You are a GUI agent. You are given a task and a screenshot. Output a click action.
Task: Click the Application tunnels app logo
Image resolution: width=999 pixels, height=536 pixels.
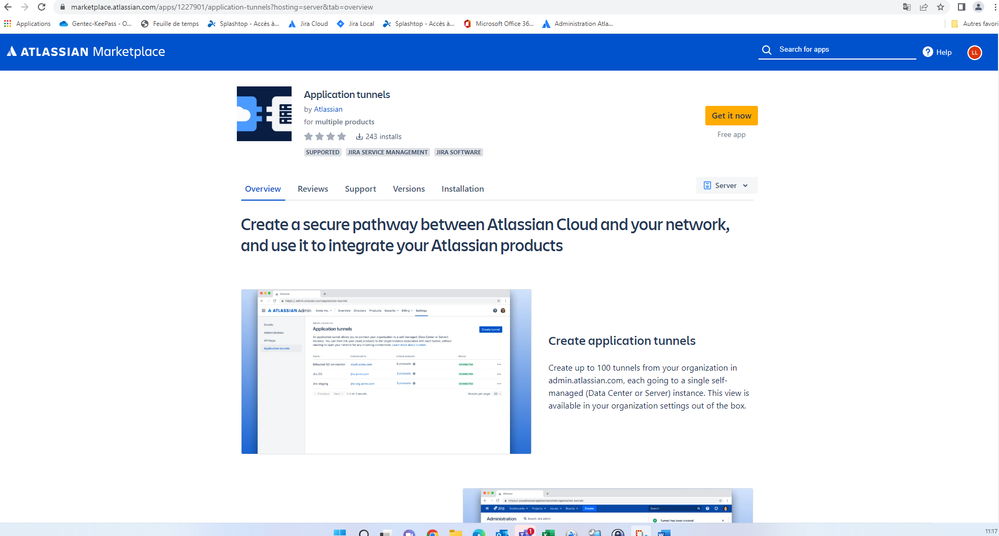(x=264, y=113)
